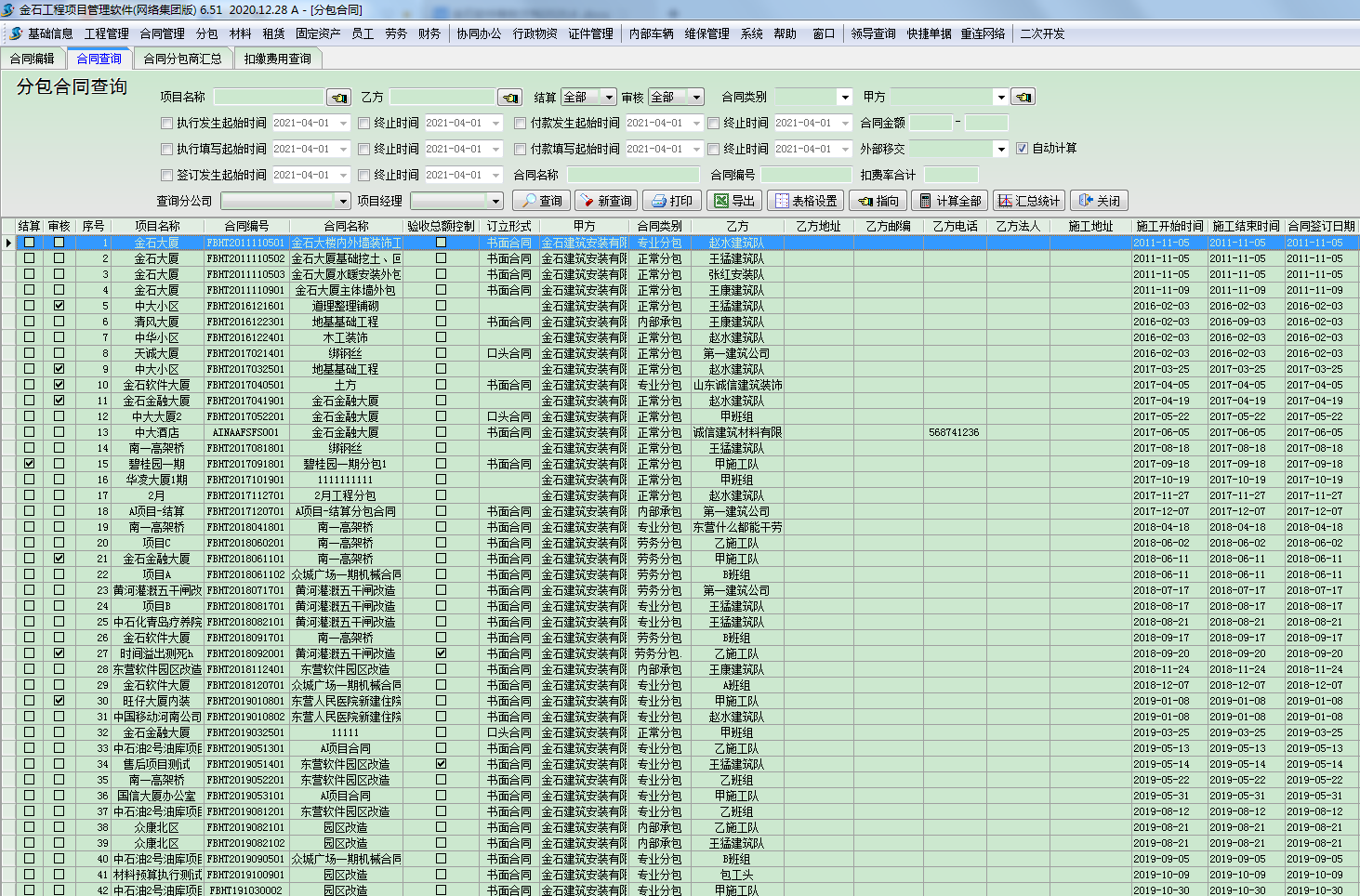Toggle the 自动计算 checkbox
This screenshot has height=896, width=1360.
[x=1023, y=149]
